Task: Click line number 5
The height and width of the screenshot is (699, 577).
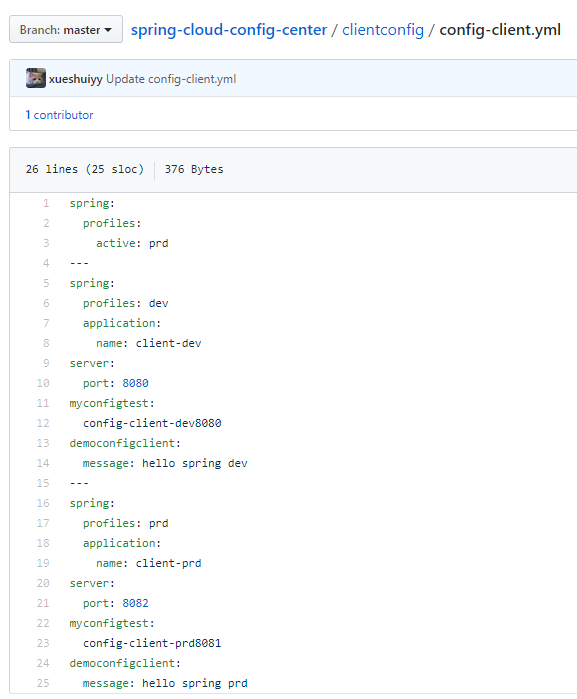Action: (46, 283)
